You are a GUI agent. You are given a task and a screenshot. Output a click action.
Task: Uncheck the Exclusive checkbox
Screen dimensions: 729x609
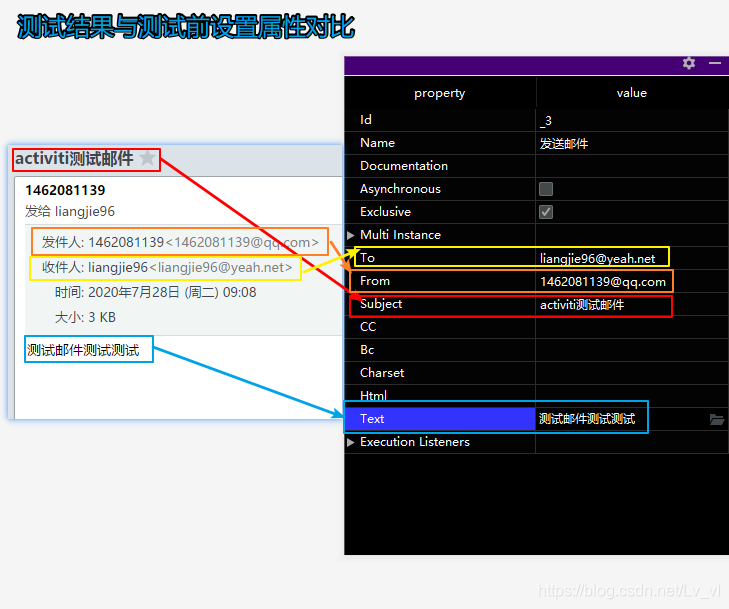tap(546, 212)
